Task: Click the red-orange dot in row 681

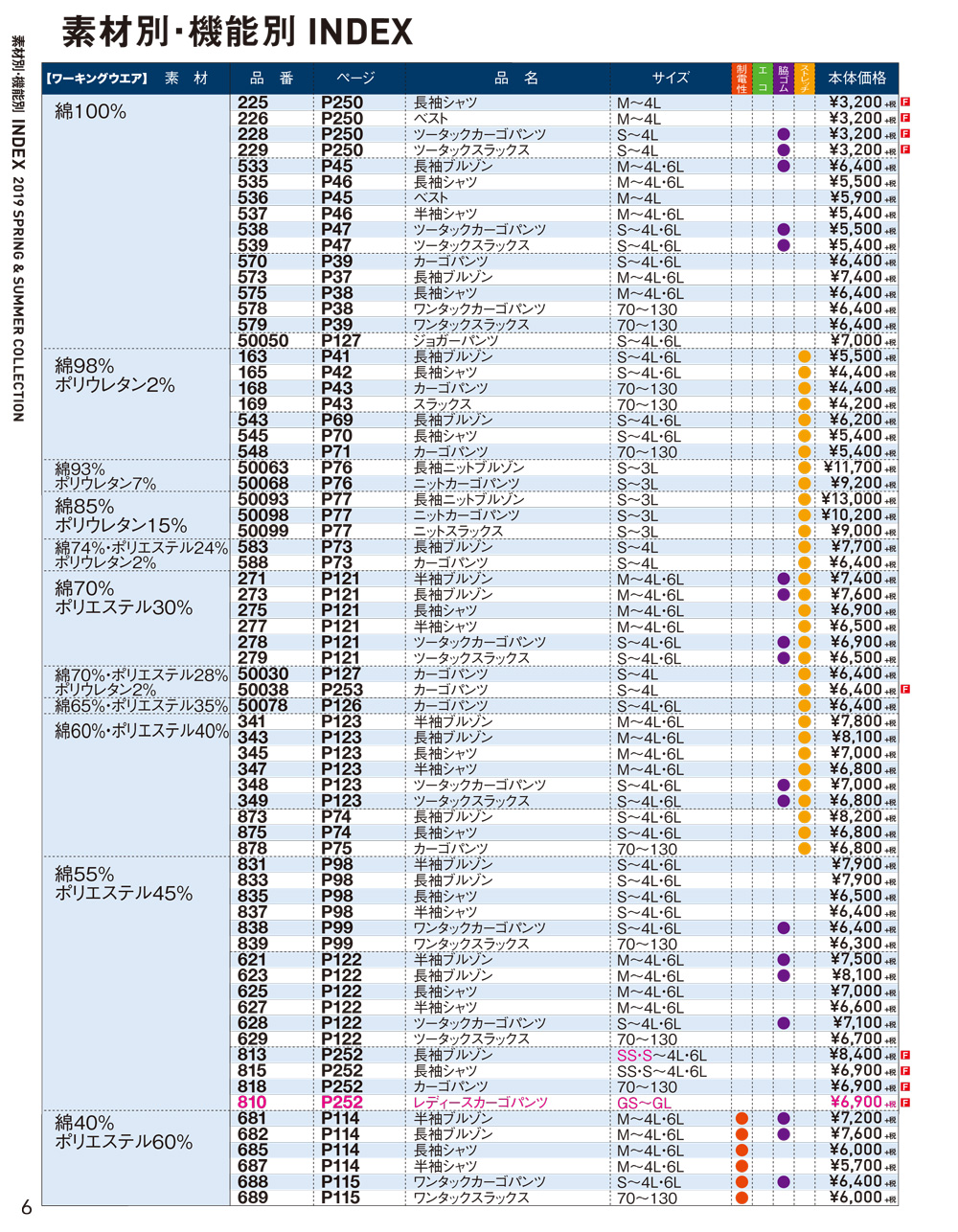Action: 741,1118
